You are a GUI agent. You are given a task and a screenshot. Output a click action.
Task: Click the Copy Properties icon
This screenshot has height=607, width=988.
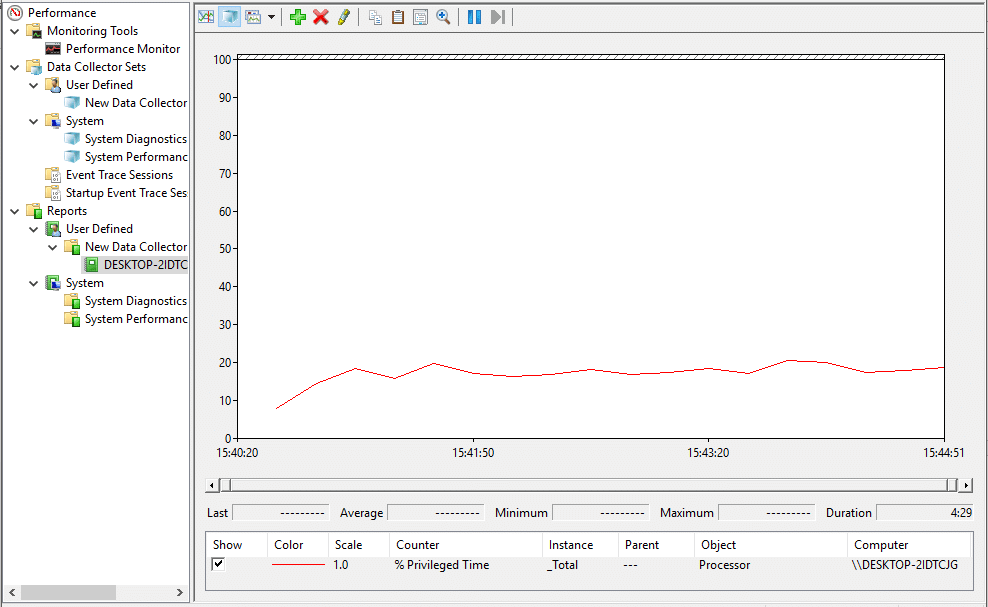tap(375, 17)
